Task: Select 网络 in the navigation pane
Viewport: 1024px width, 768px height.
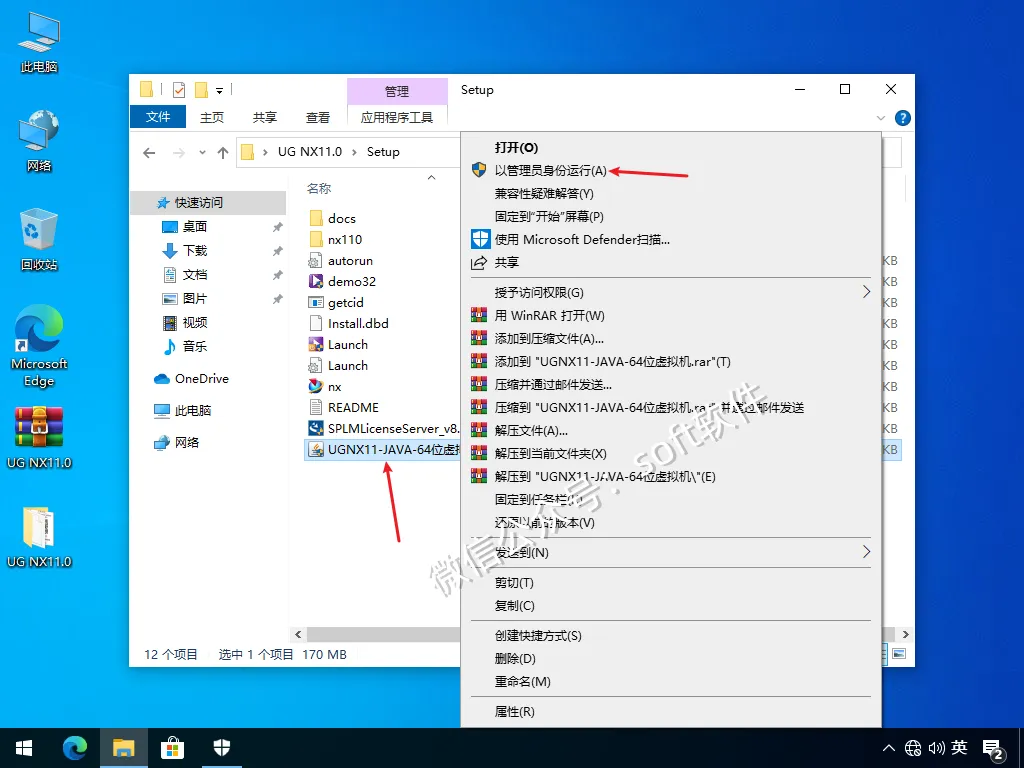Action: pos(186,442)
